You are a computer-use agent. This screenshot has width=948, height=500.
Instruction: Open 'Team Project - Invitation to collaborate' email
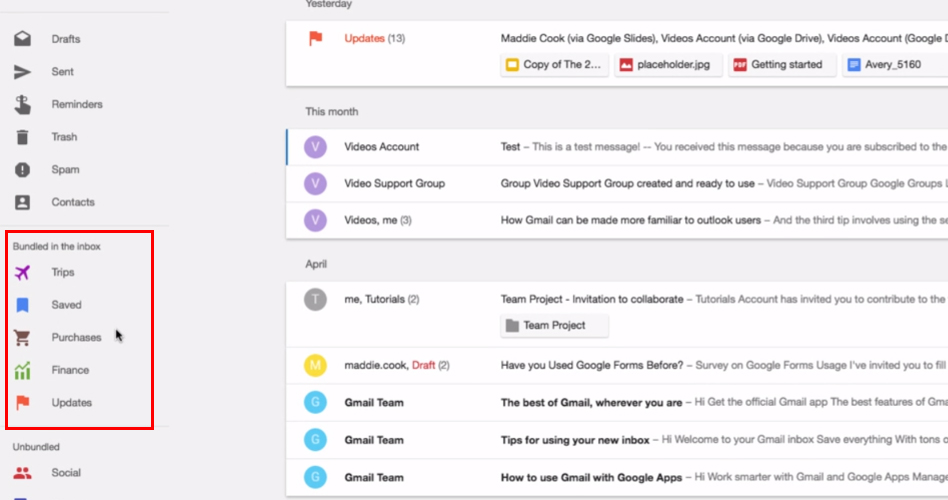(617, 314)
